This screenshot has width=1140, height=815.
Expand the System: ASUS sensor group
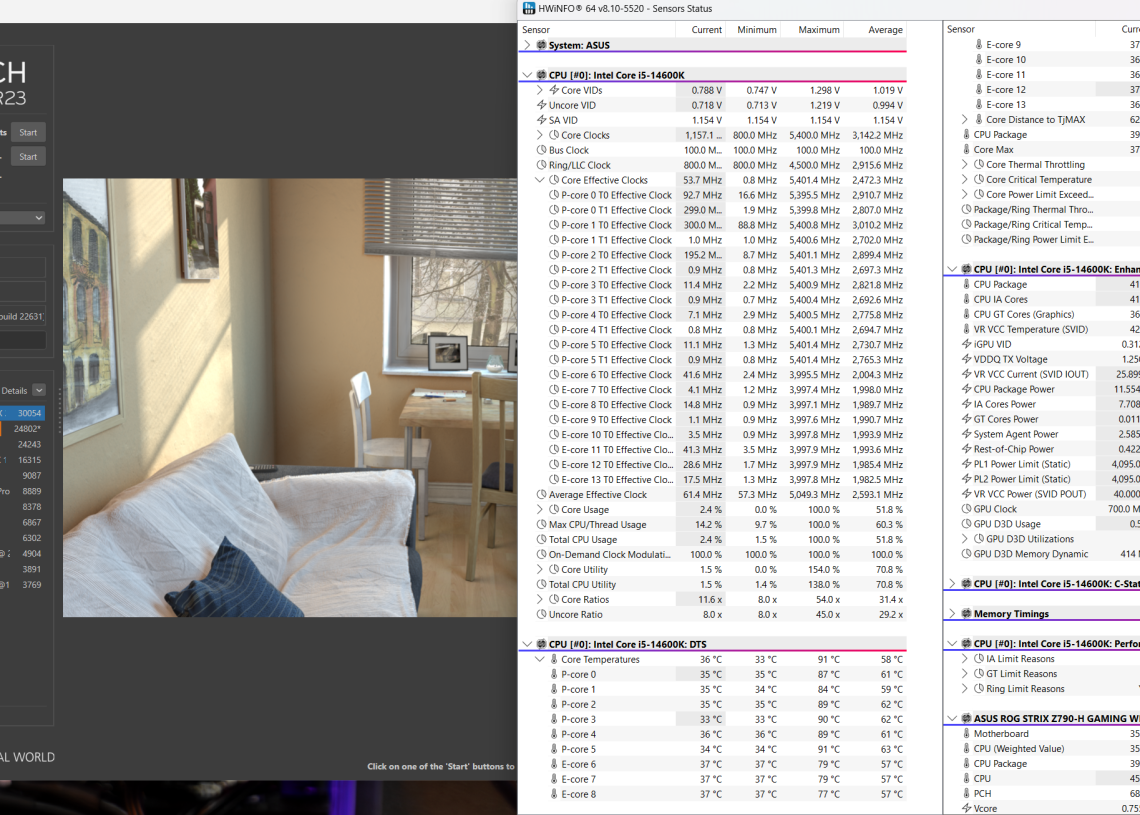[527, 45]
